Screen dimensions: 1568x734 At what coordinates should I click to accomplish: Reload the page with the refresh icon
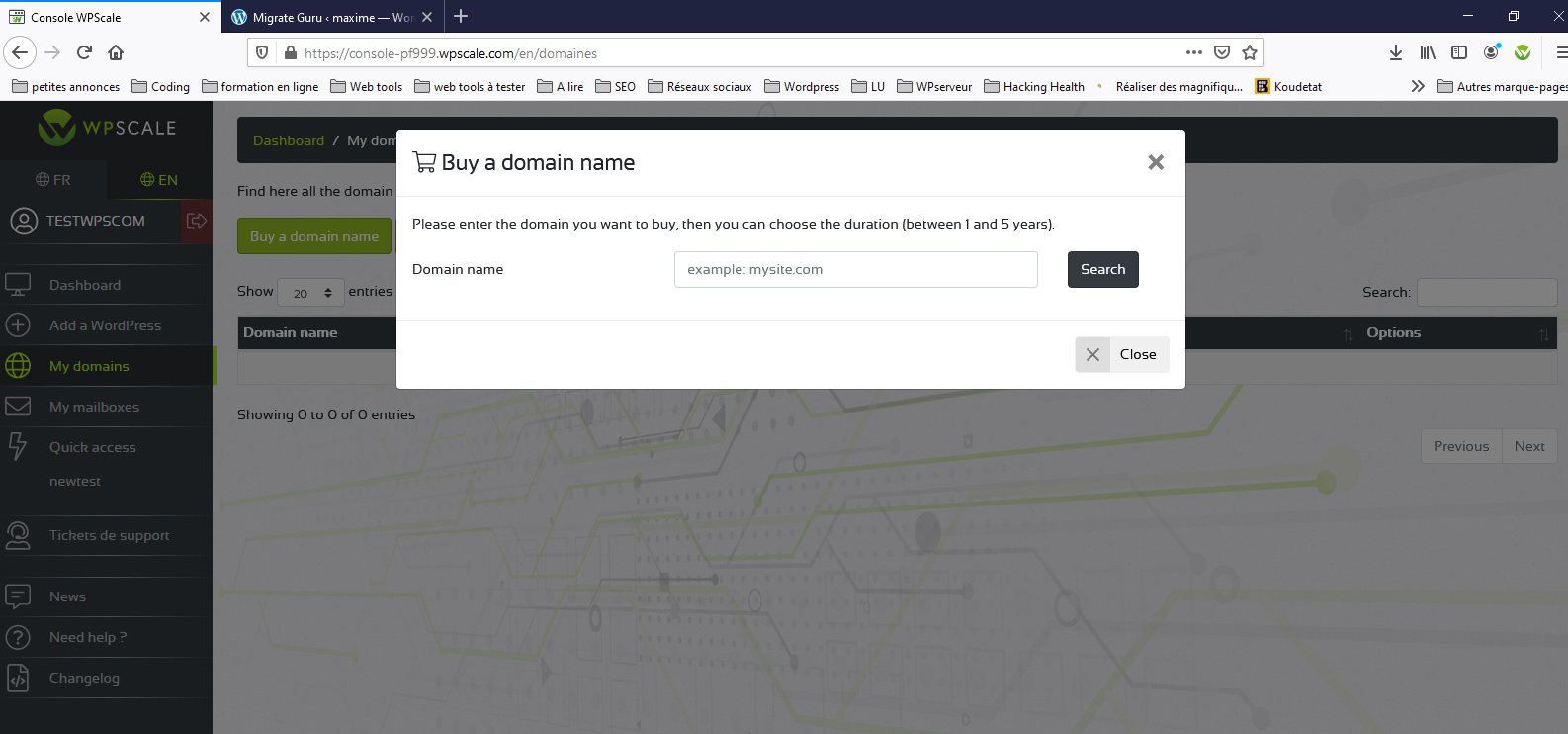point(84,52)
